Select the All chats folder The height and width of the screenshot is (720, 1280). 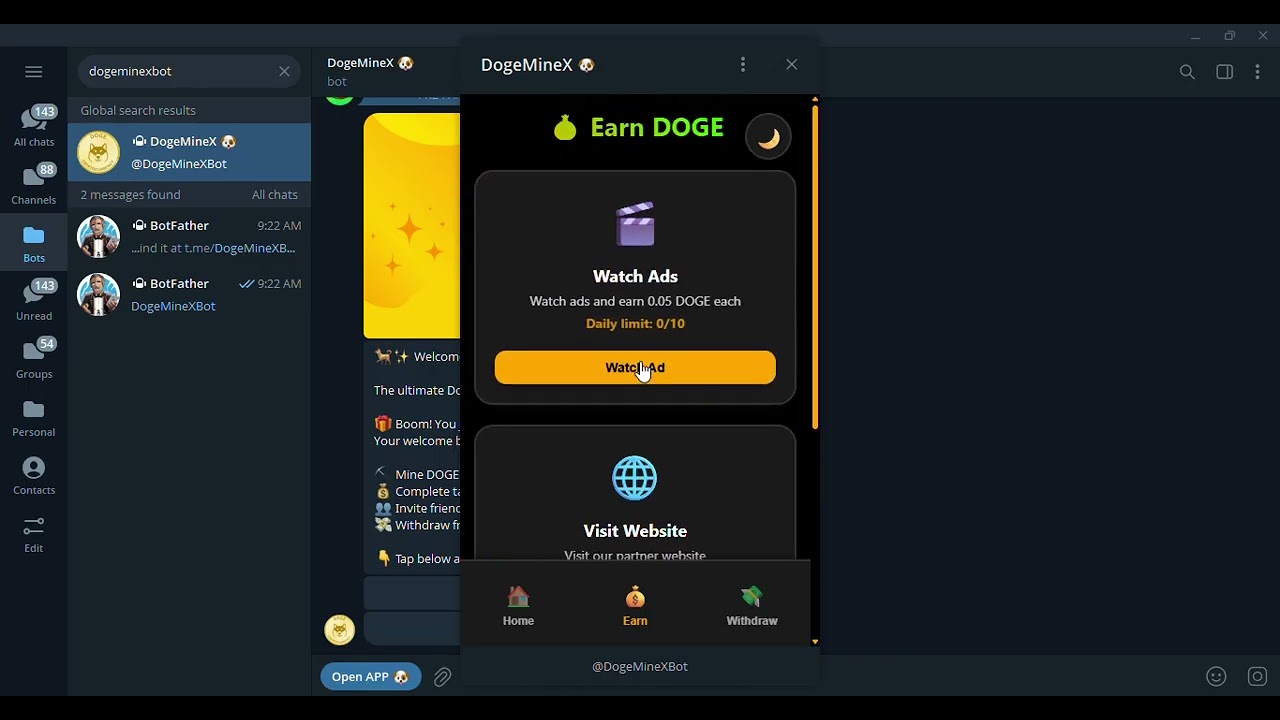click(34, 126)
